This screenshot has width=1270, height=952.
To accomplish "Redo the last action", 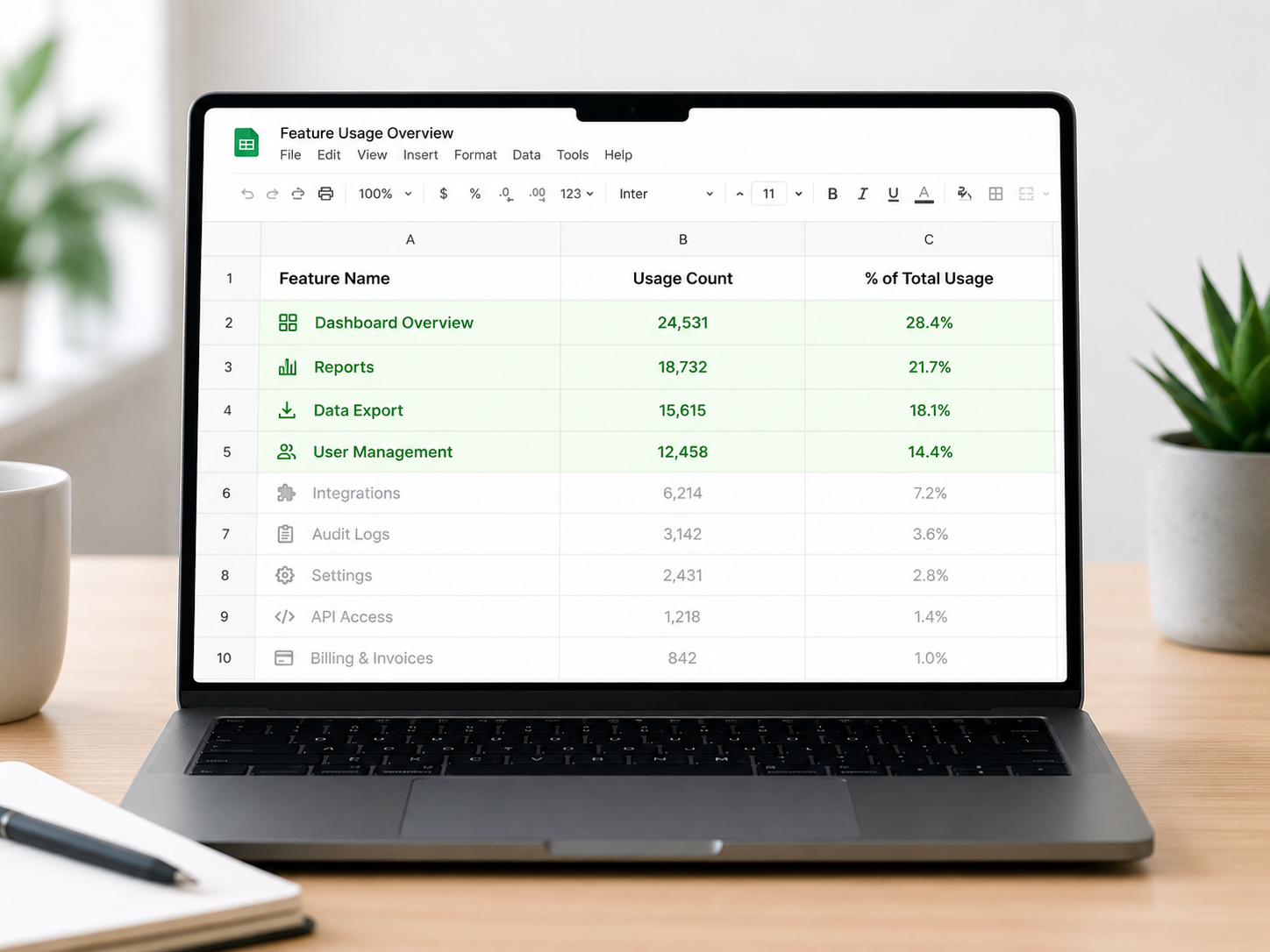I will coord(272,194).
